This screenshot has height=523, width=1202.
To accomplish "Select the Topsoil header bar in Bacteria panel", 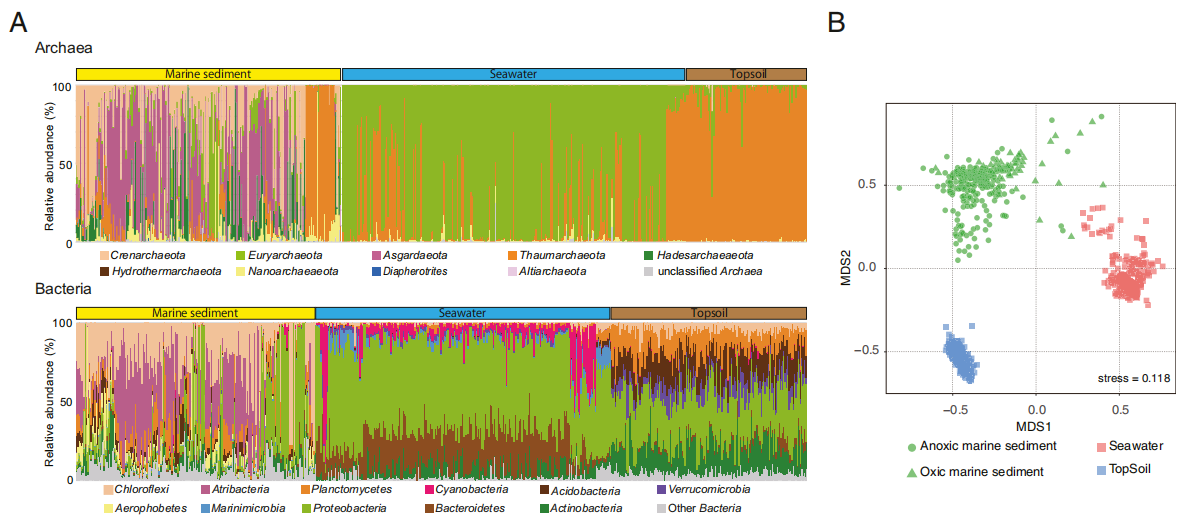I will pos(707,313).
